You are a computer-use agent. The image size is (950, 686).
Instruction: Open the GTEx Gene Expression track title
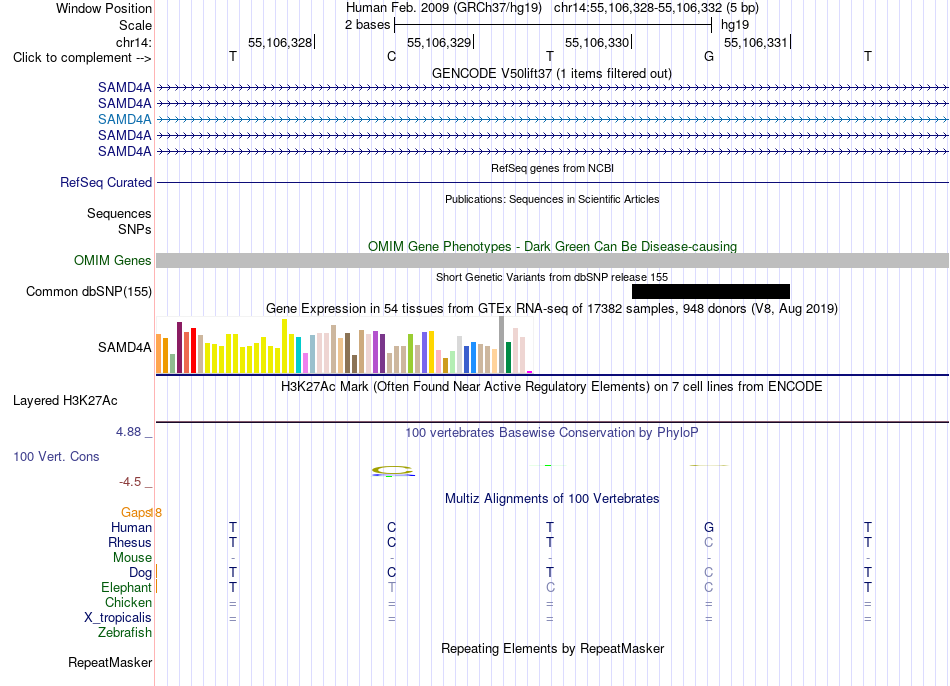click(x=552, y=308)
